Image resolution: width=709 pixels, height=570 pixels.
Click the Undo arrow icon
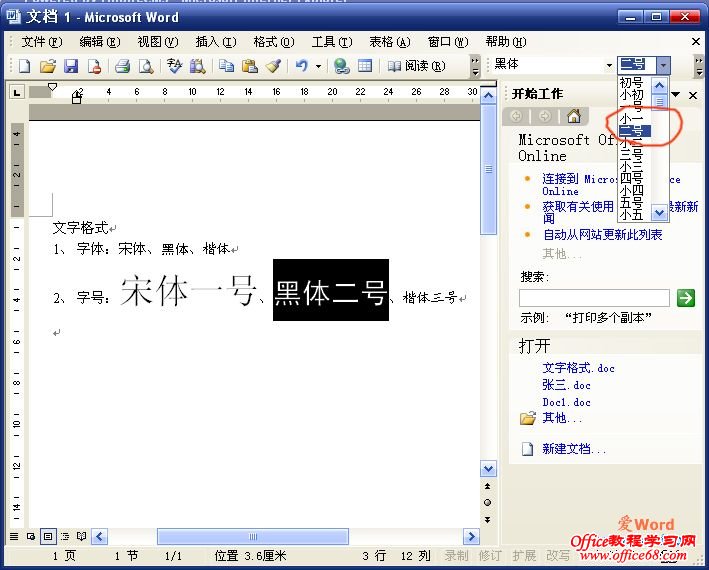point(301,66)
